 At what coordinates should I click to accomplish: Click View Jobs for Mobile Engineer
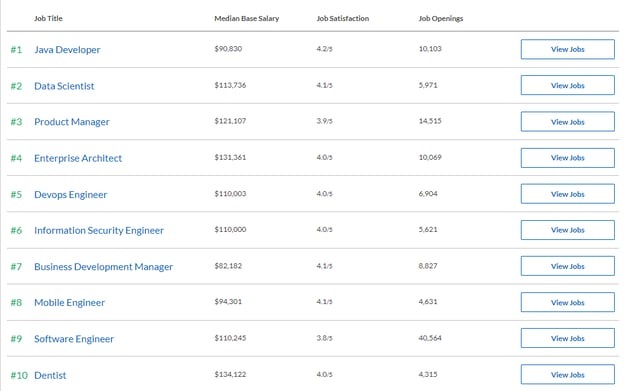(567, 302)
